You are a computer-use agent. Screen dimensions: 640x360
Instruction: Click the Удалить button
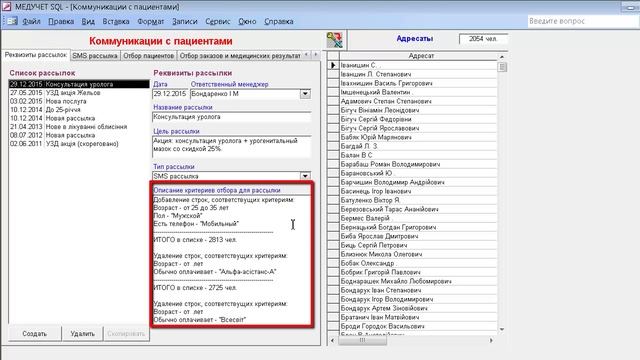pos(82,333)
